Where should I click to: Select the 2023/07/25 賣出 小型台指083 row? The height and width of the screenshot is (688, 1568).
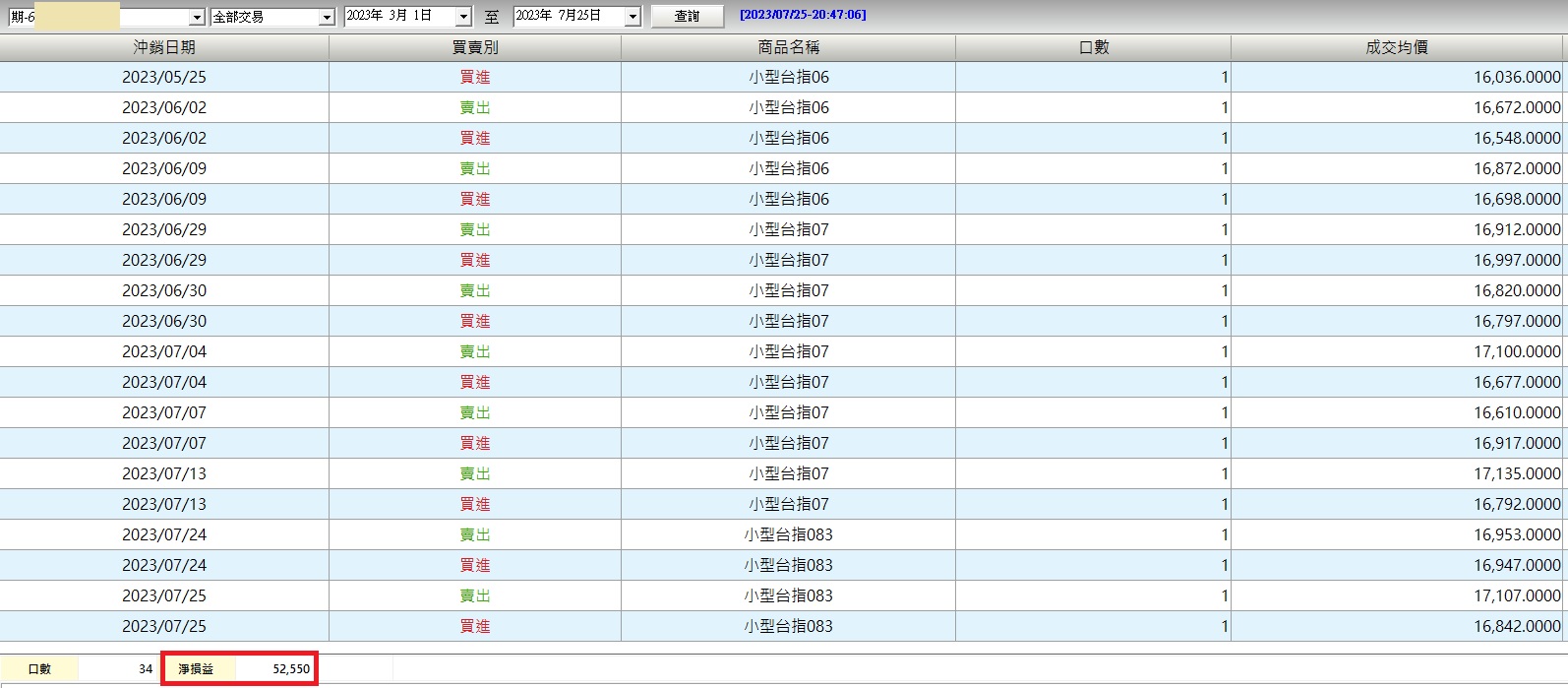782,595
